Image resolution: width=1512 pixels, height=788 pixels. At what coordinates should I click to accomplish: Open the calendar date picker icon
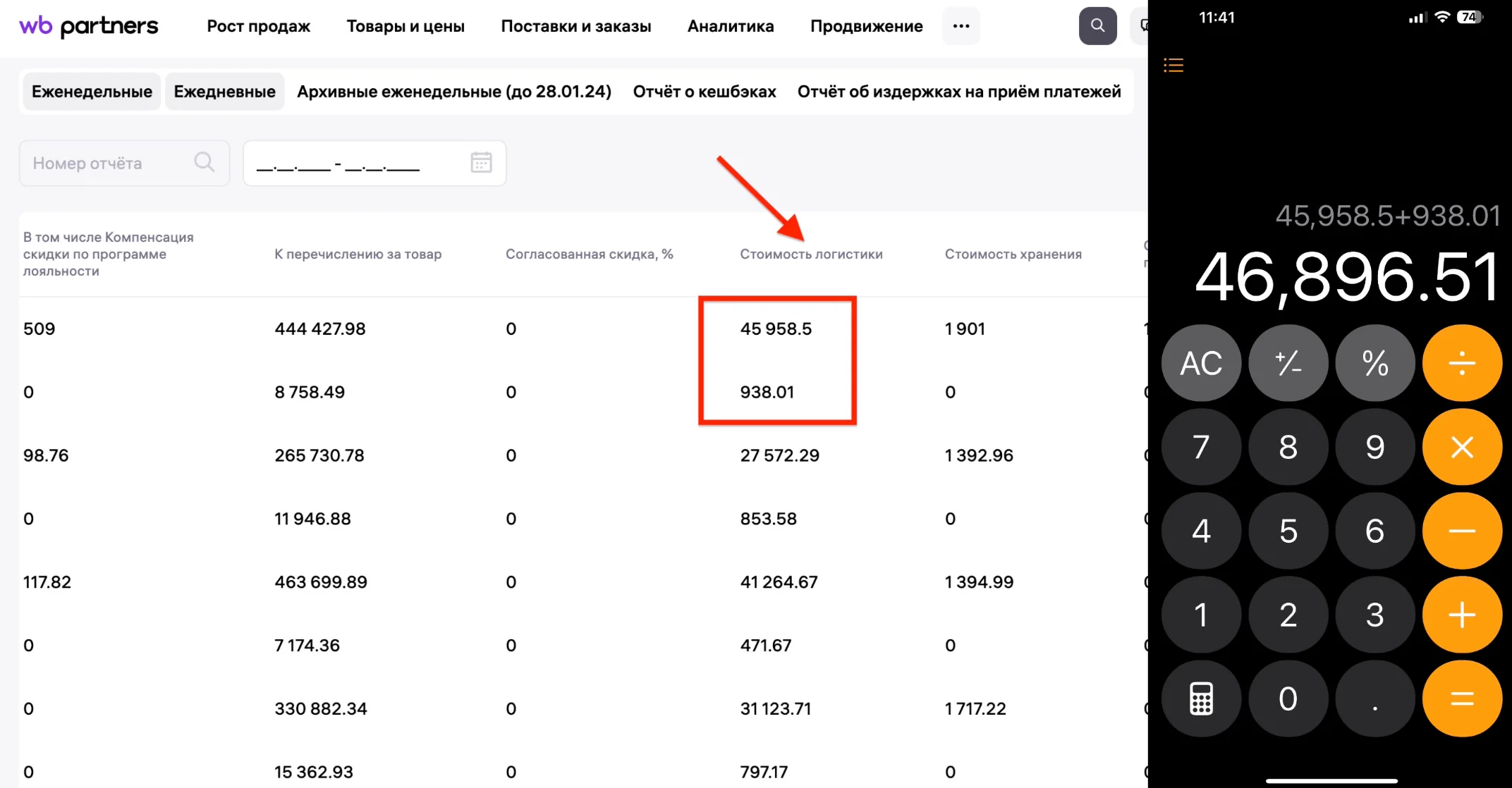tap(481, 162)
